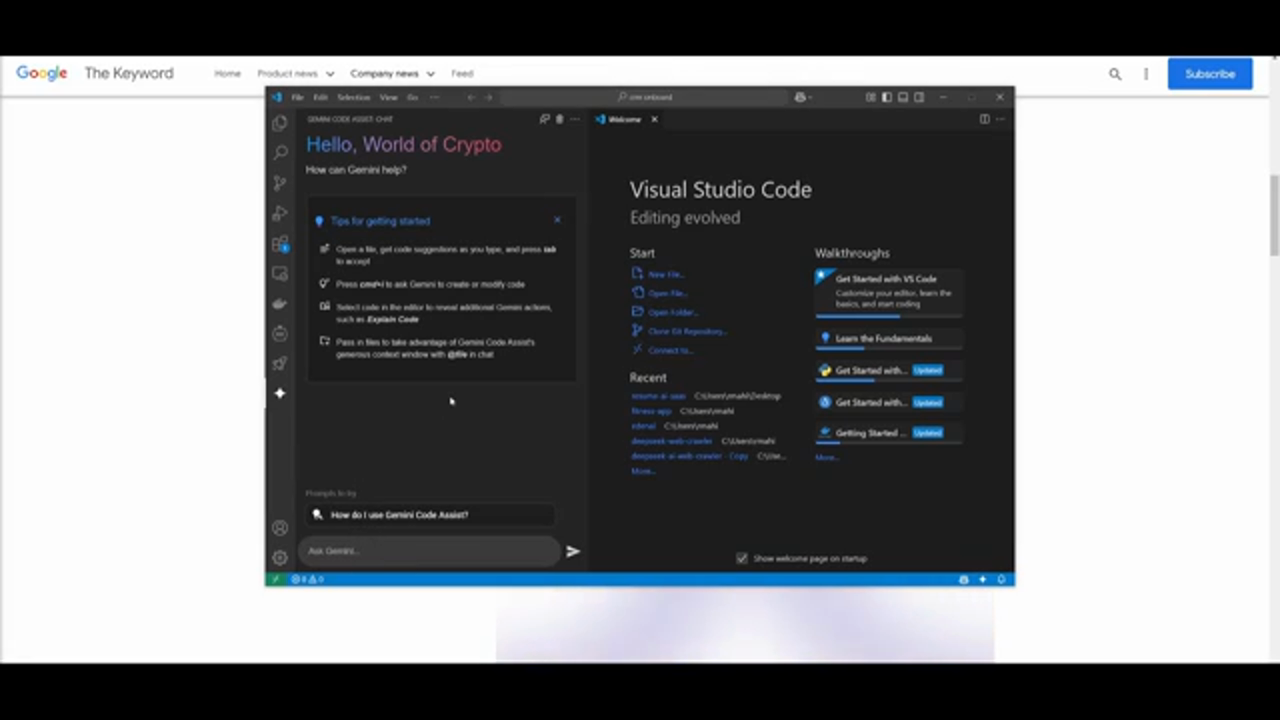
Task: Click the Connect to link
Action: tap(662, 350)
